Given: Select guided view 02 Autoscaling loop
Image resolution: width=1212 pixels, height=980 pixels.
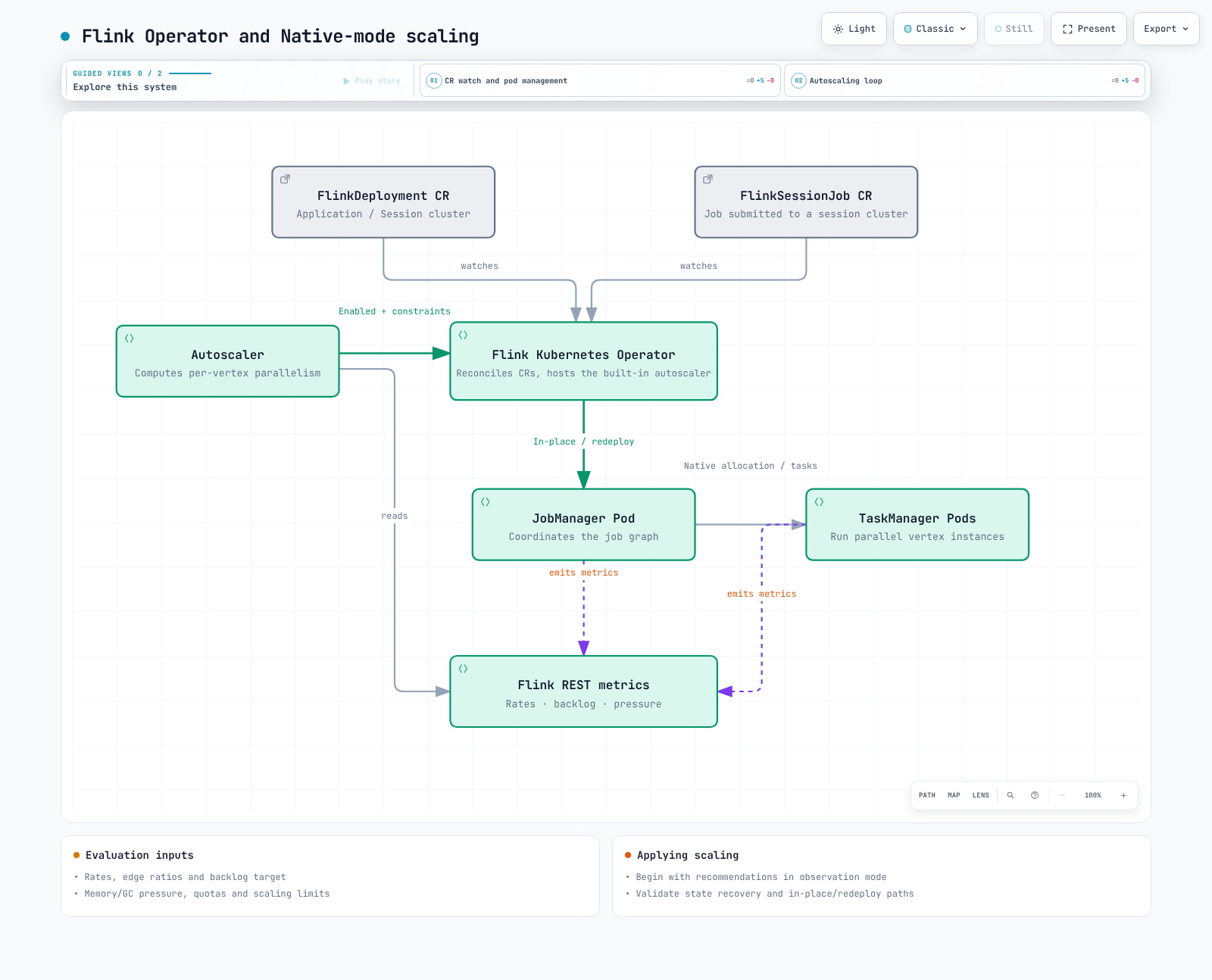Looking at the screenshot, I should (964, 80).
